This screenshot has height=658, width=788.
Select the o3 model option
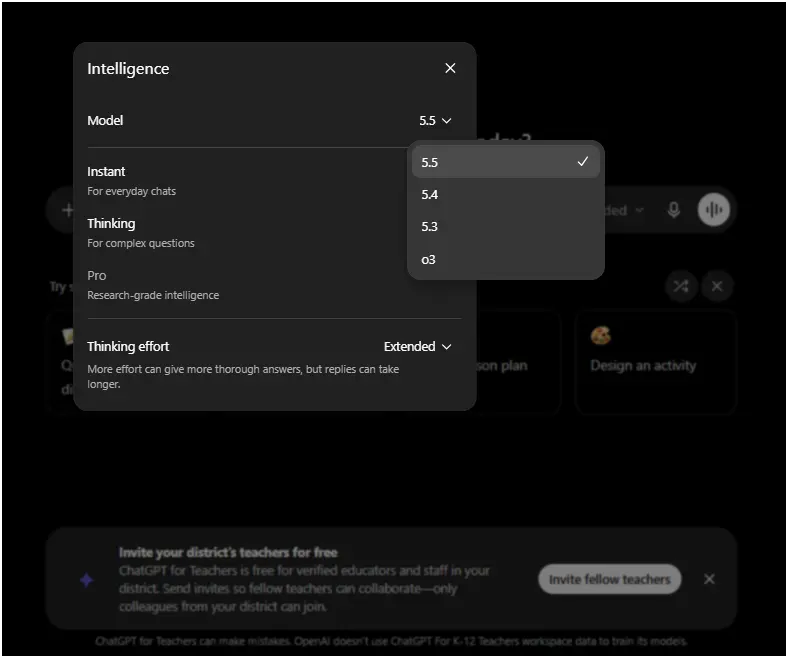[506, 260]
